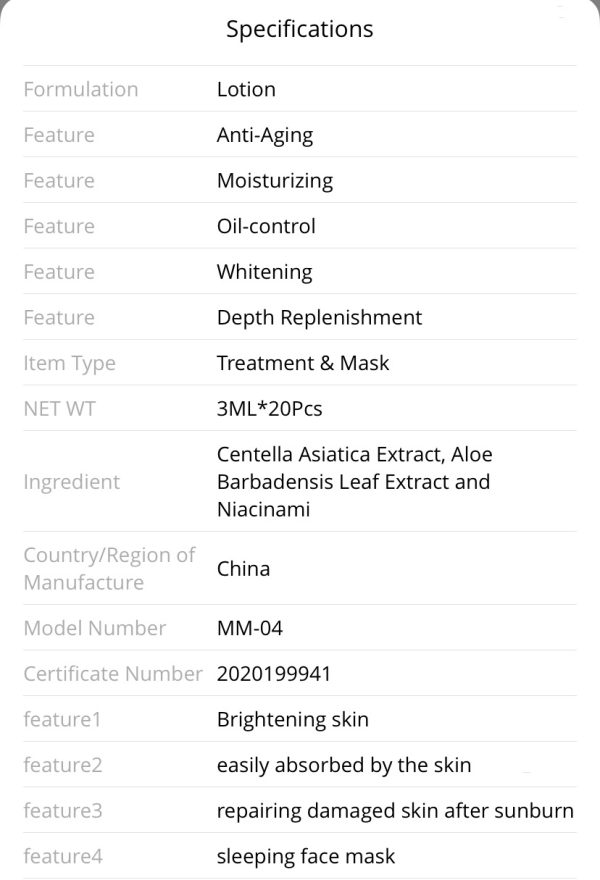Click the sleeping face mask value
This screenshot has width=600, height=880.
click(x=305, y=856)
